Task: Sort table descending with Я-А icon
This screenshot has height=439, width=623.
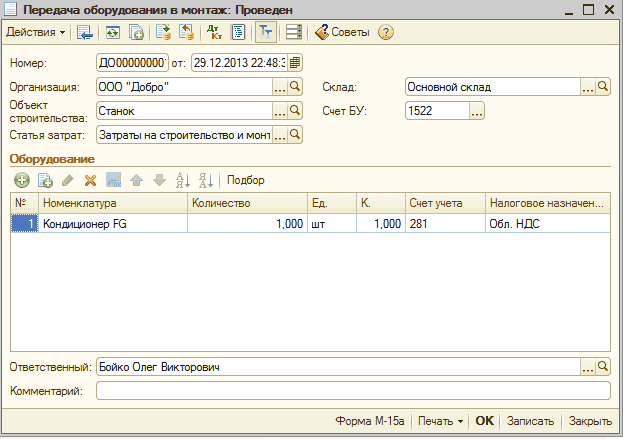Action: click(x=206, y=180)
